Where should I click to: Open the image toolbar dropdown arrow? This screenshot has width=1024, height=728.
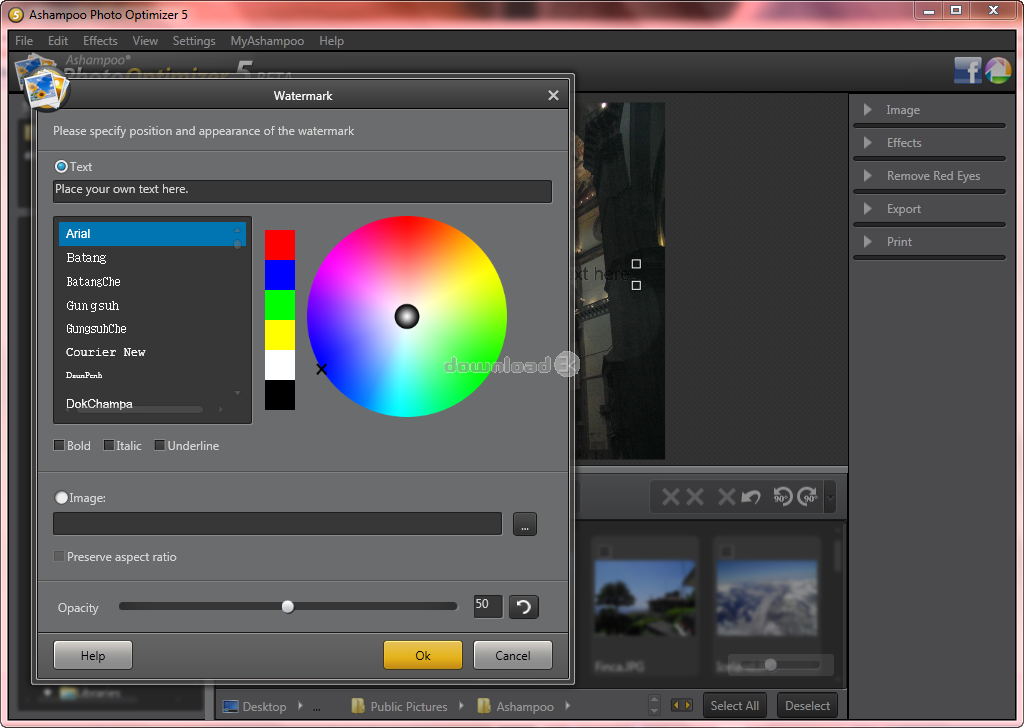tap(830, 498)
